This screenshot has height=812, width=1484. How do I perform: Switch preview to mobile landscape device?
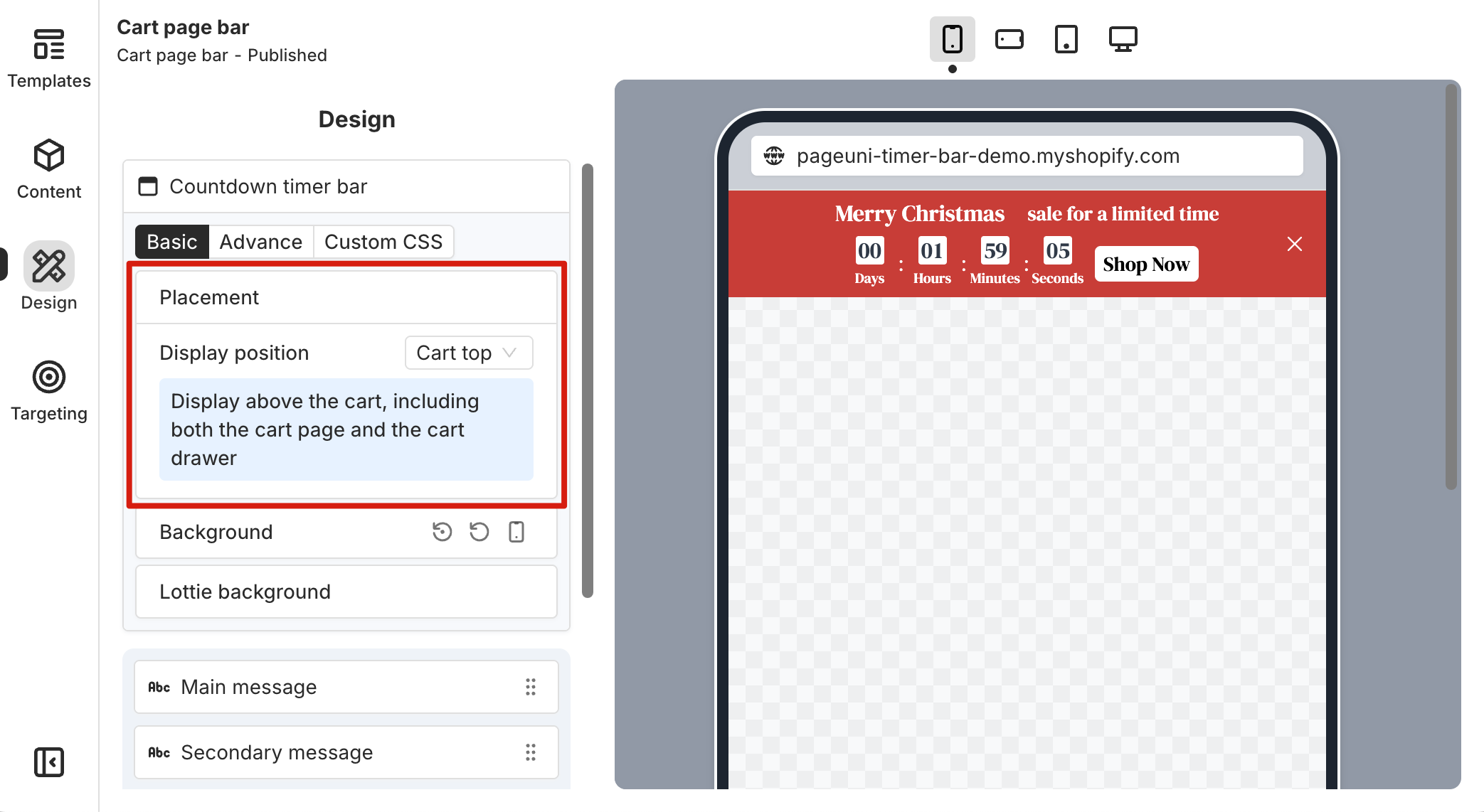[1009, 39]
